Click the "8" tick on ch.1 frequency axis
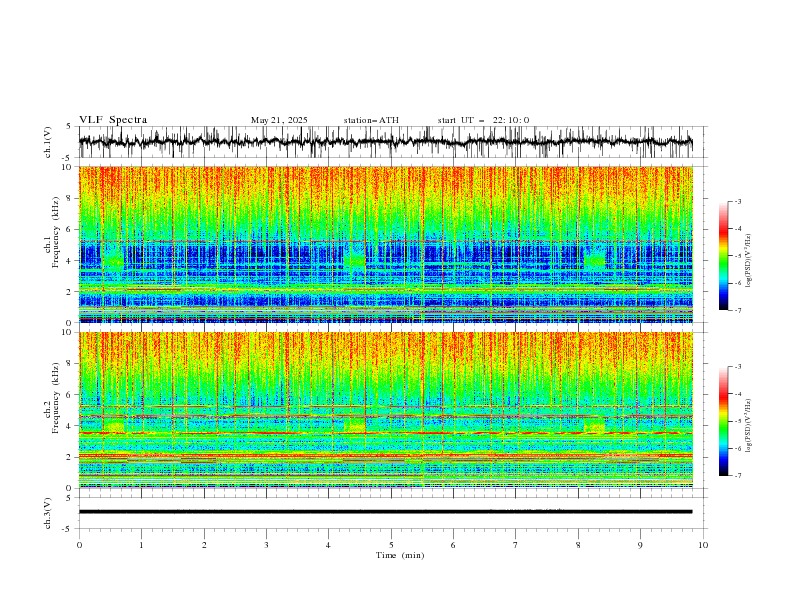The image size is (792, 612). pos(70,198)
